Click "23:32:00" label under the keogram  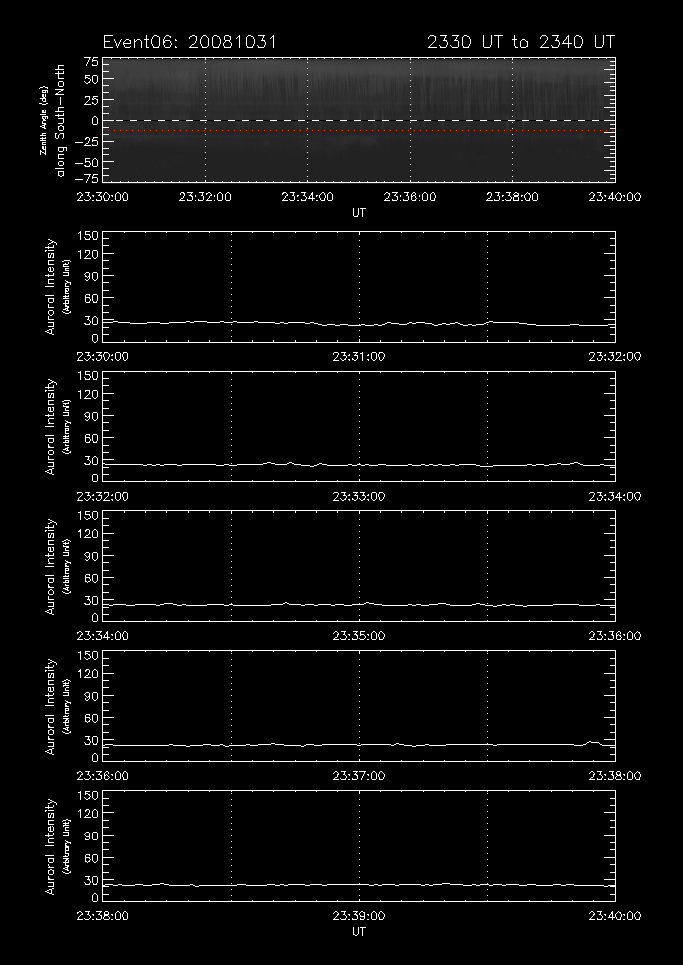pos(205,197)
